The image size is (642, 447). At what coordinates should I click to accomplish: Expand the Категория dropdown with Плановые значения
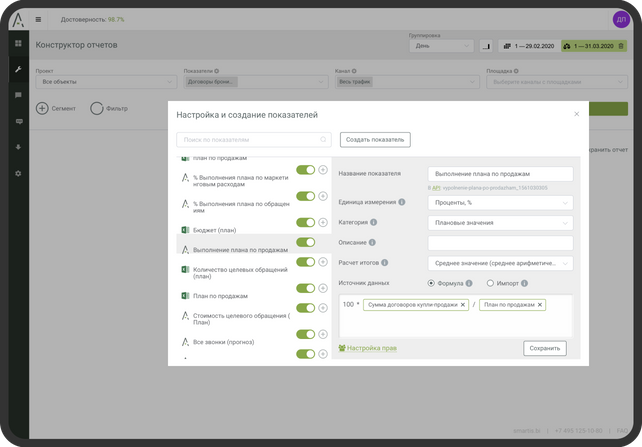(499, 223)
